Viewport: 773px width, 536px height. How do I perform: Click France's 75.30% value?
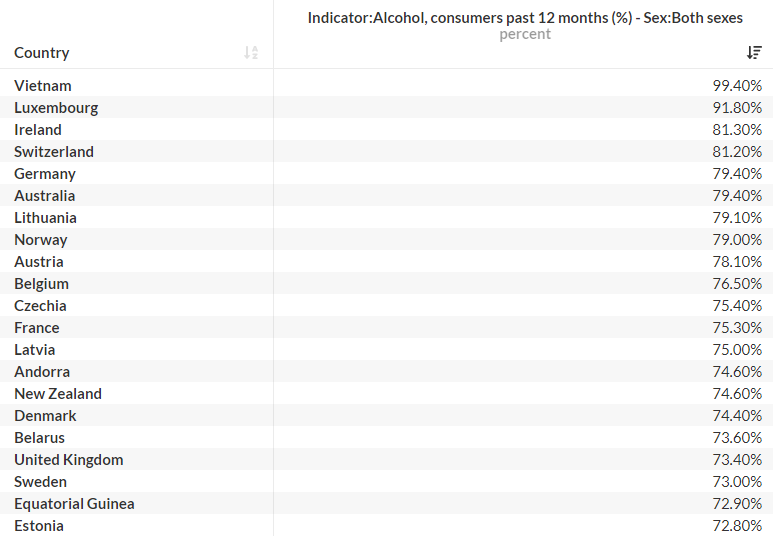[737, 327]
